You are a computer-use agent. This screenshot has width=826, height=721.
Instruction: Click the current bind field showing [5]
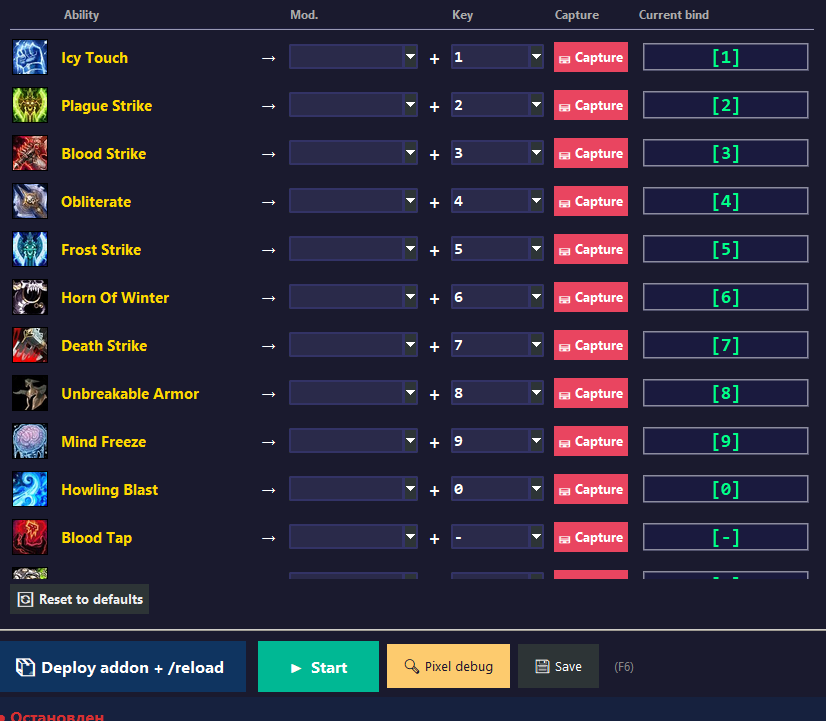point(725,249)
